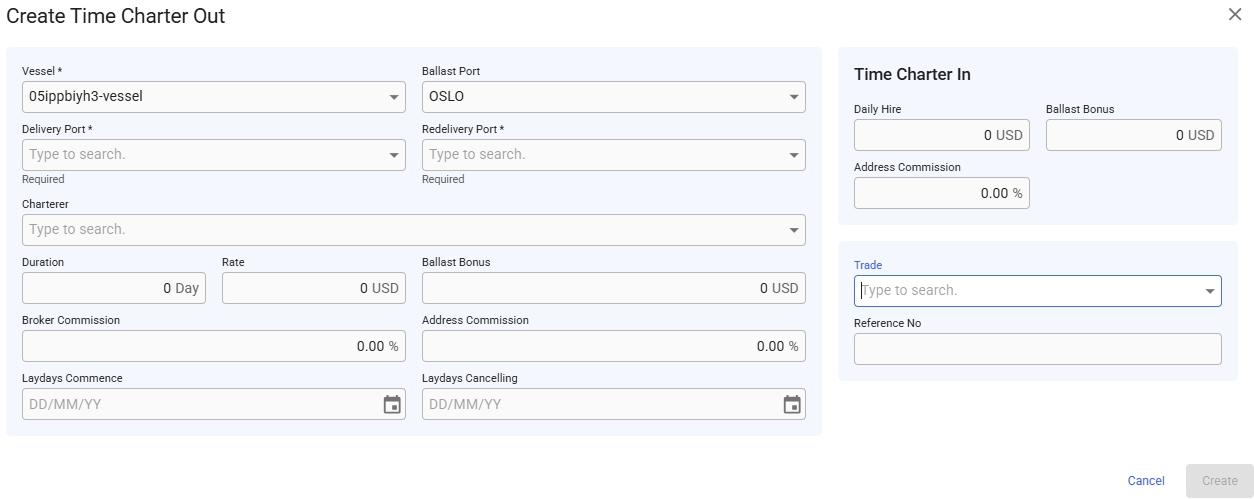Image resolution: width=1254 pixels, height=499 pixels.
Task: Click the Reference No text field
Action: click(x=1037, y=349)
